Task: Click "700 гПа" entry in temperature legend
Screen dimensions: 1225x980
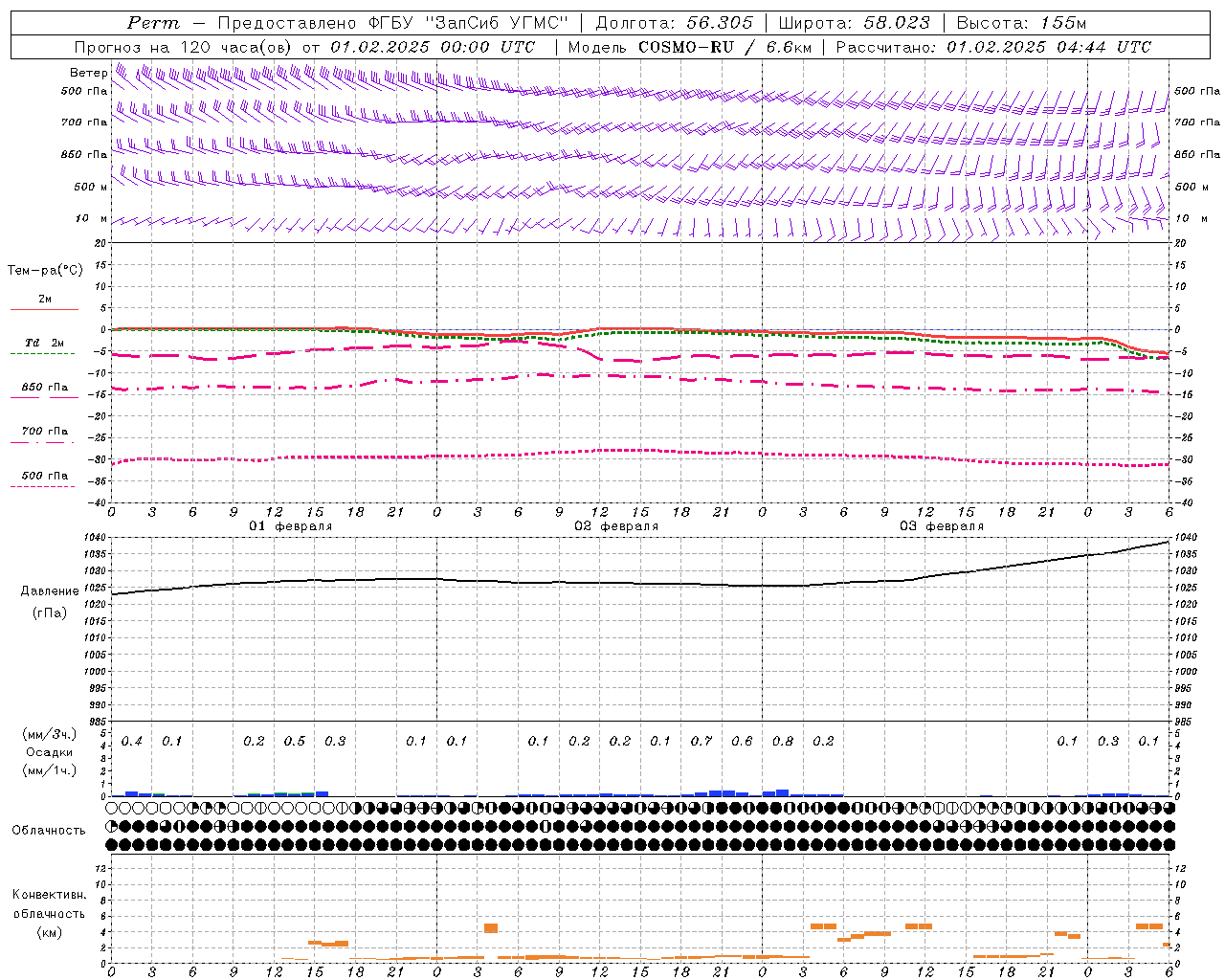Action: point(44,432)
